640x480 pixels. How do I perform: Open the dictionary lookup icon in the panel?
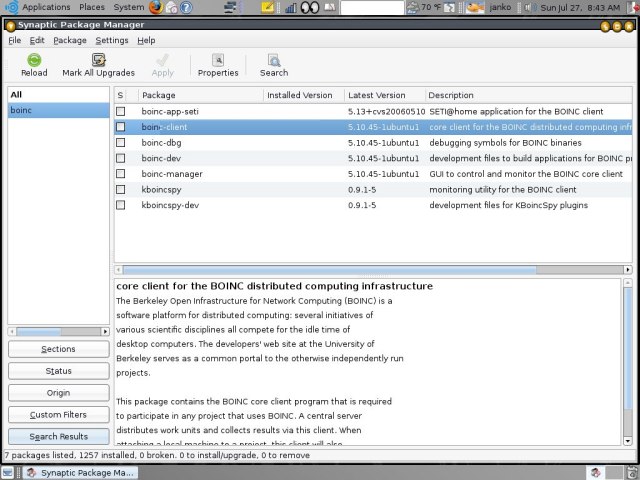[330, 7]
